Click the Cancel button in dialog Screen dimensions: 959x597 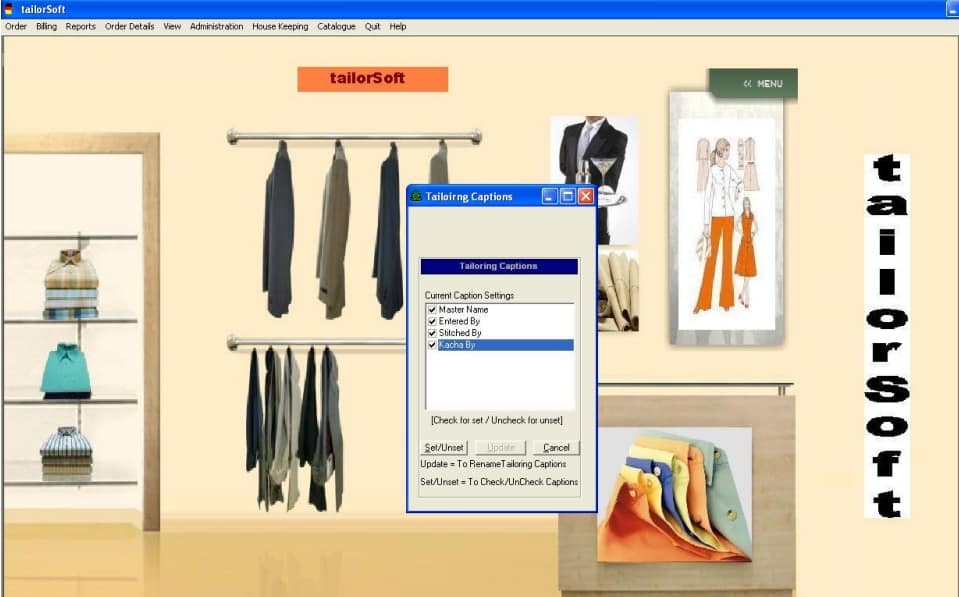(x=556, y=448)
